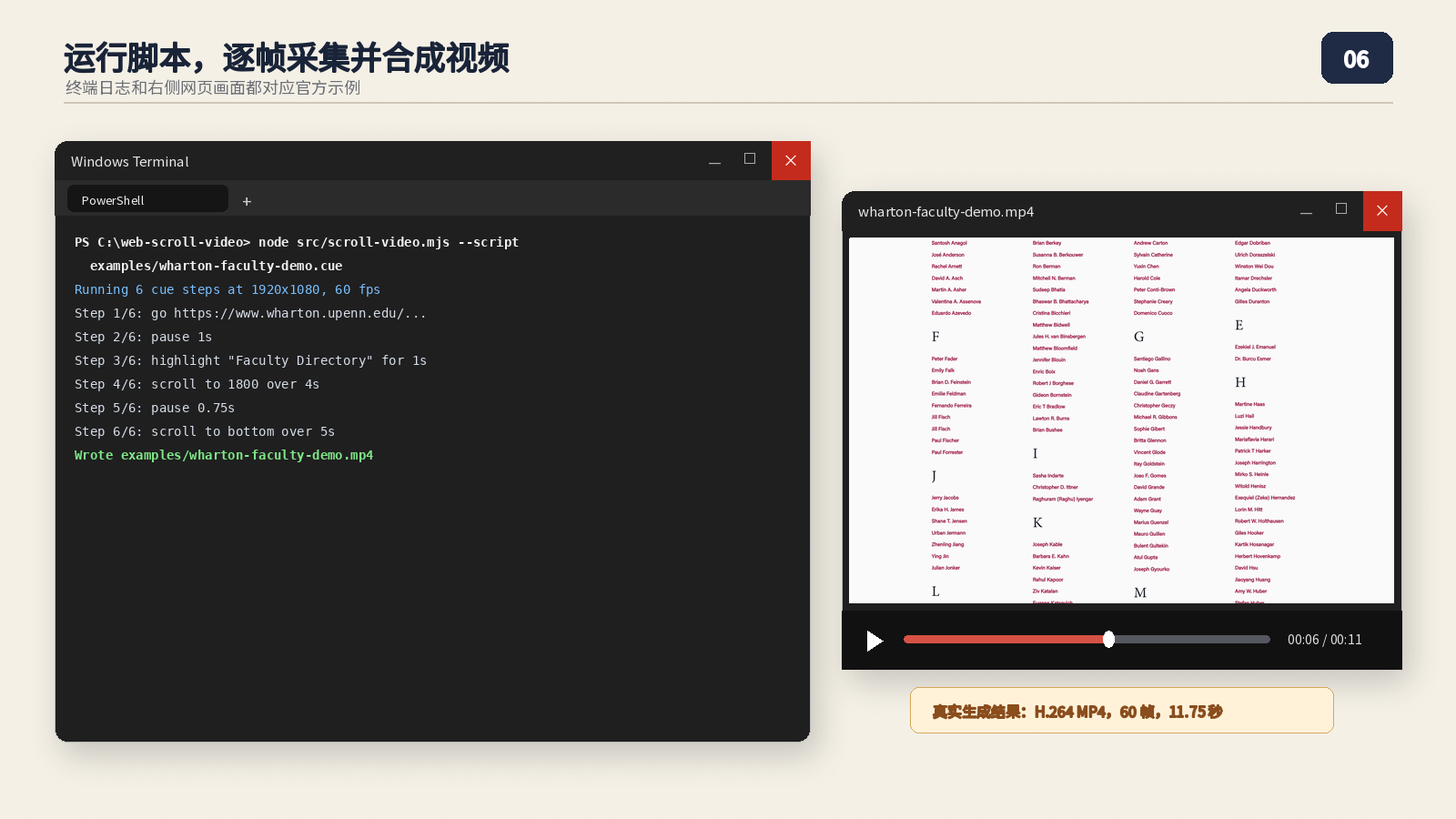
Task: Click the 'K' section heading in video
Action: click(1037, 522)
